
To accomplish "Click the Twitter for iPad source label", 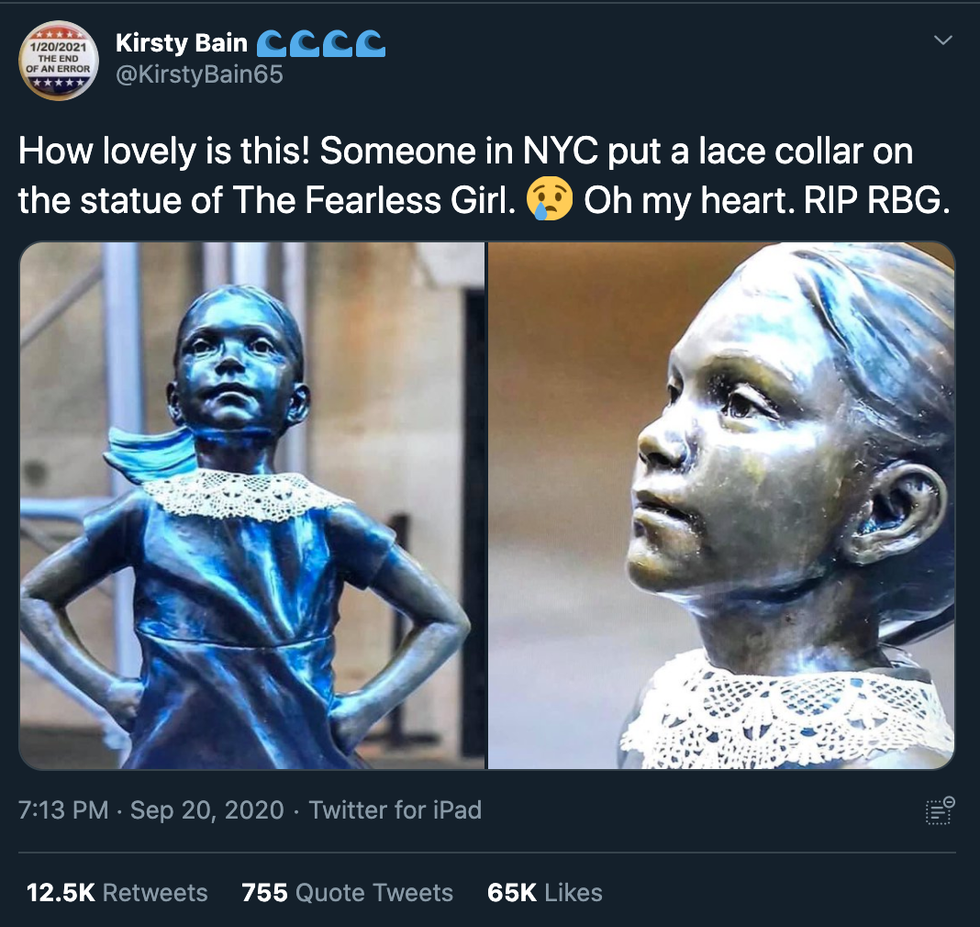I will click(x=396, y=810).
